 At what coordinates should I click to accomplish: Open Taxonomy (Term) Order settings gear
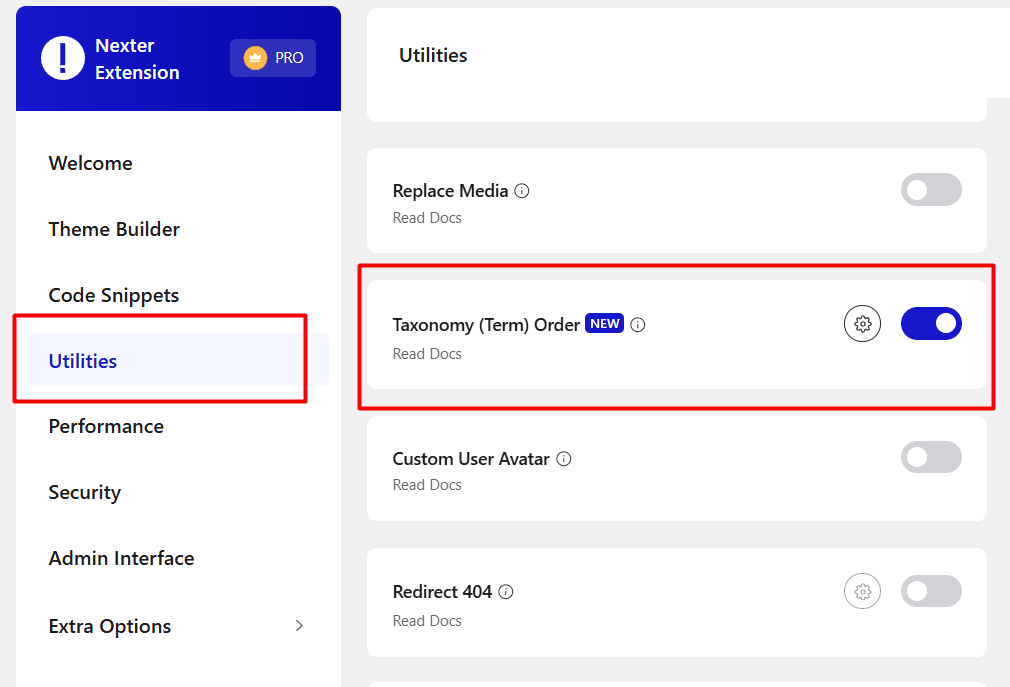tap(862, 324)
